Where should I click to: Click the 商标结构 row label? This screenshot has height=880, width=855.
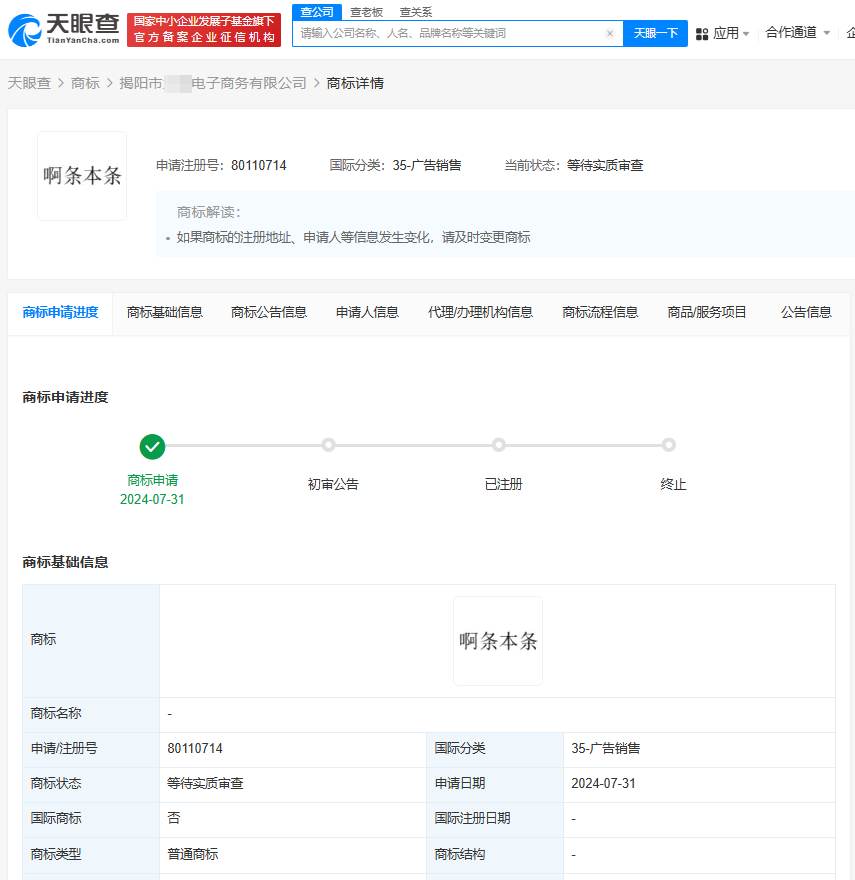[460, 854]
